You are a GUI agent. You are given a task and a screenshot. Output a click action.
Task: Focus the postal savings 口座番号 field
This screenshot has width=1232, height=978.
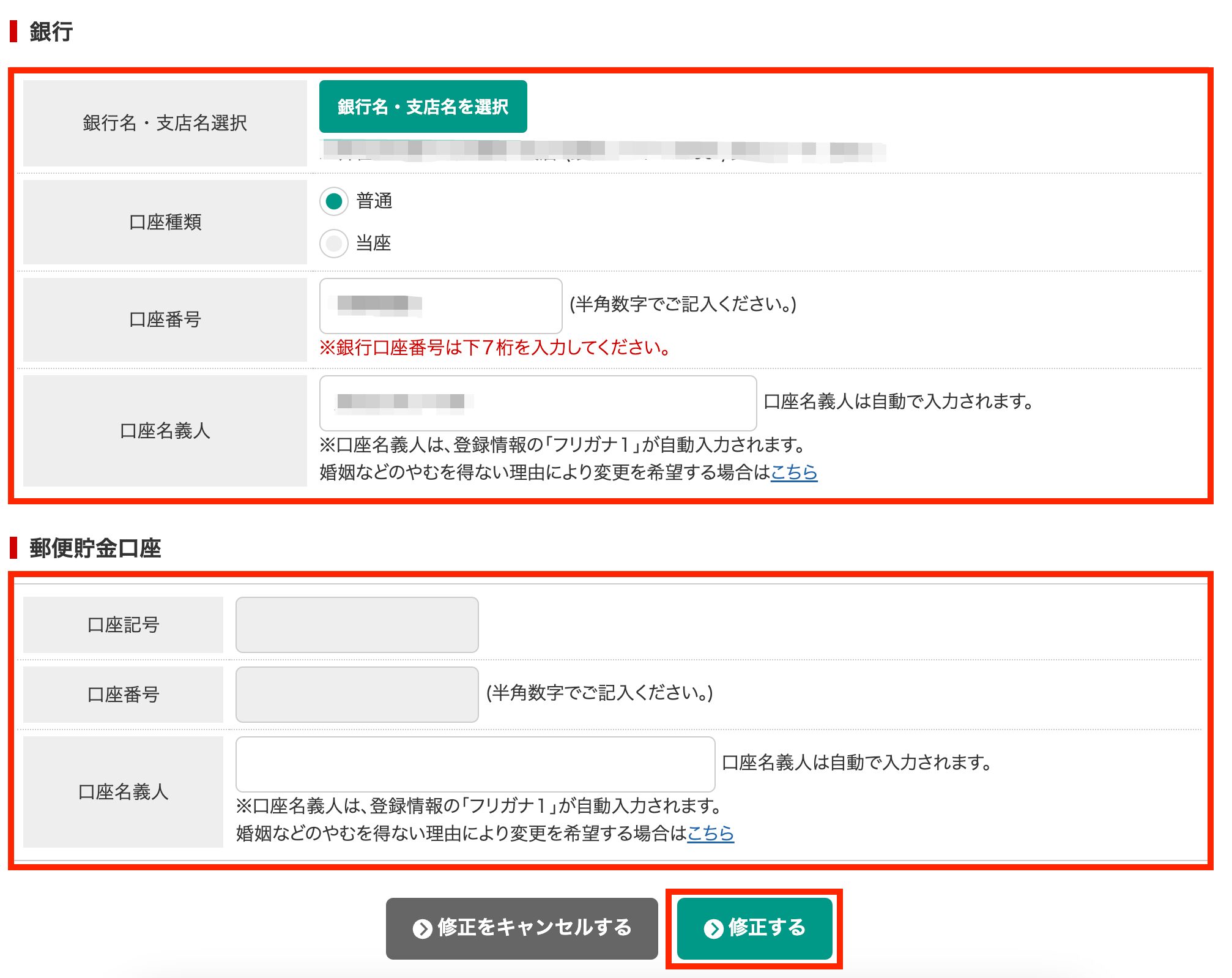(x=357, y=694)
